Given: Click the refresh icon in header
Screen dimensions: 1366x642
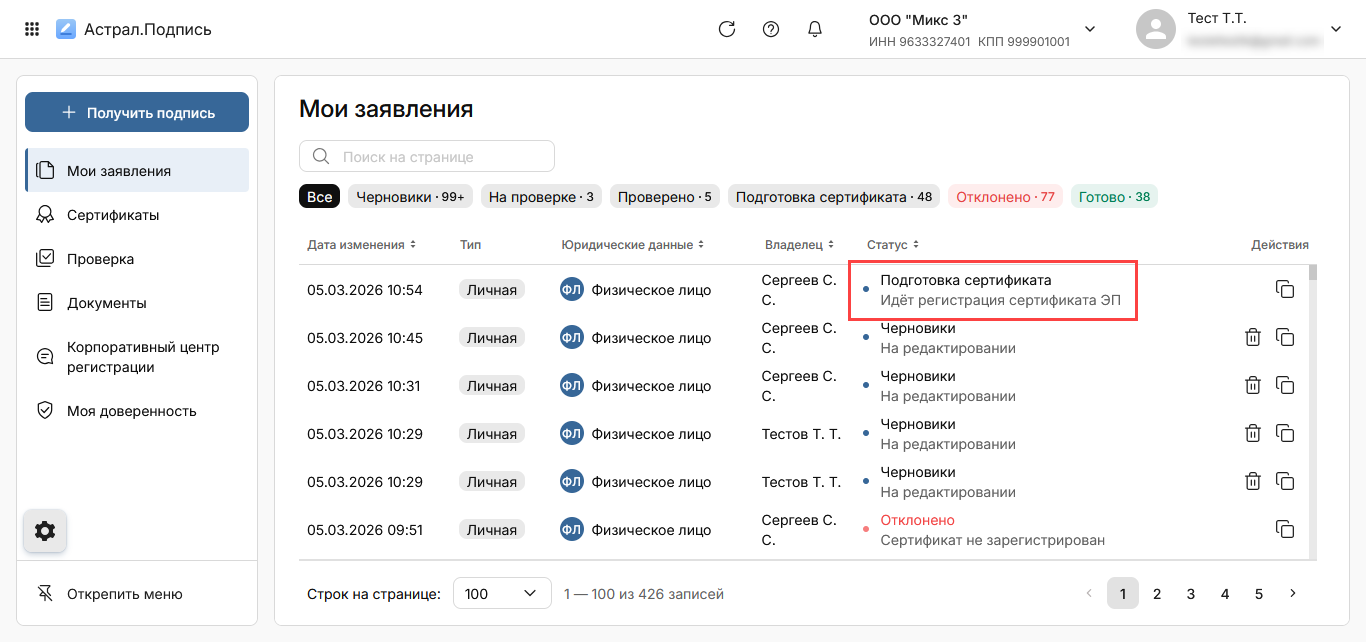Looking at the screenshot, I should tap(727, 29).
